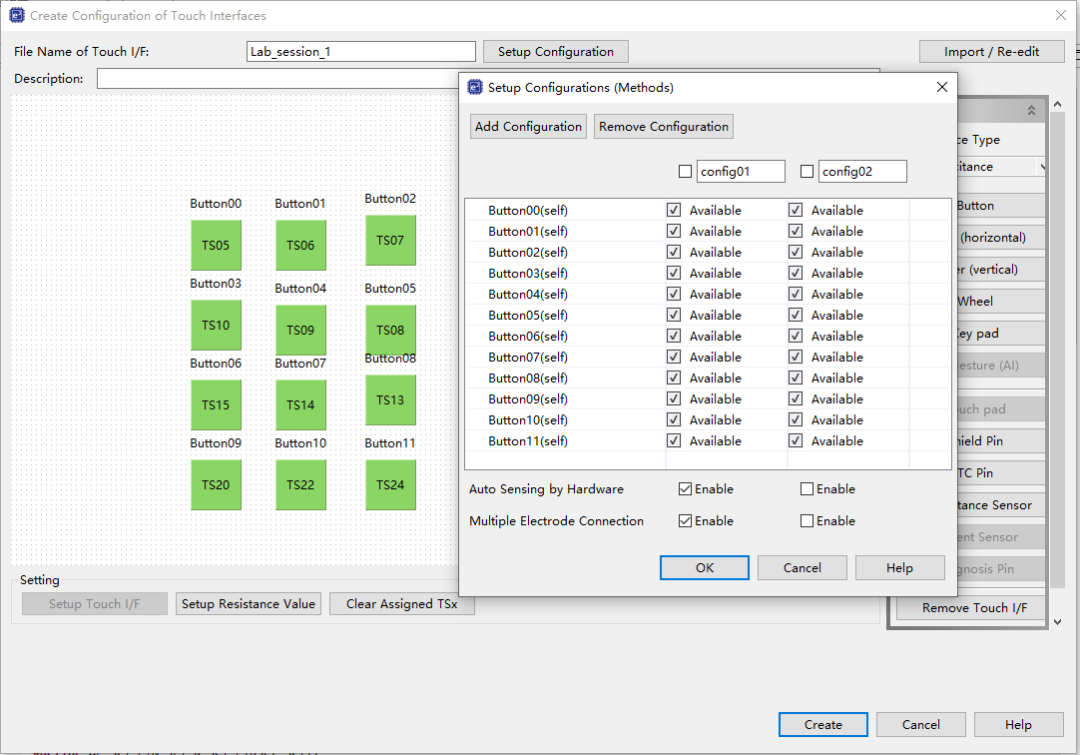
Task: Select the TS14 electrode for Button07
Action: 300,405
